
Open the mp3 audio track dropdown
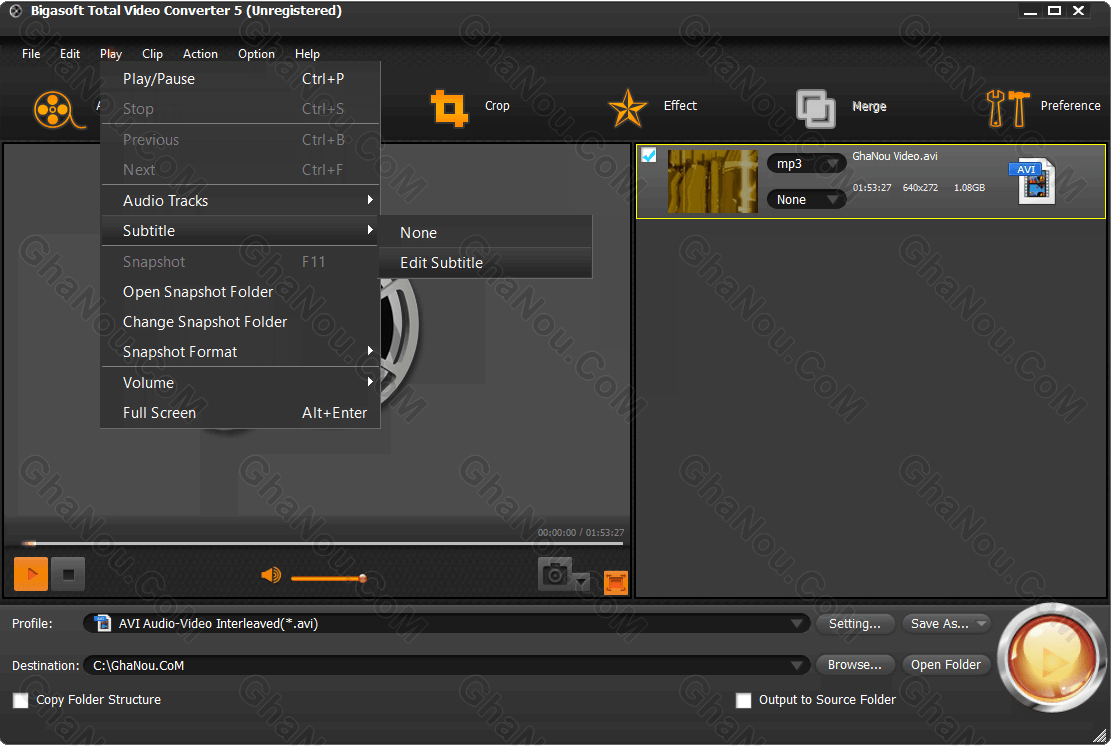click(x=806, y=164)
